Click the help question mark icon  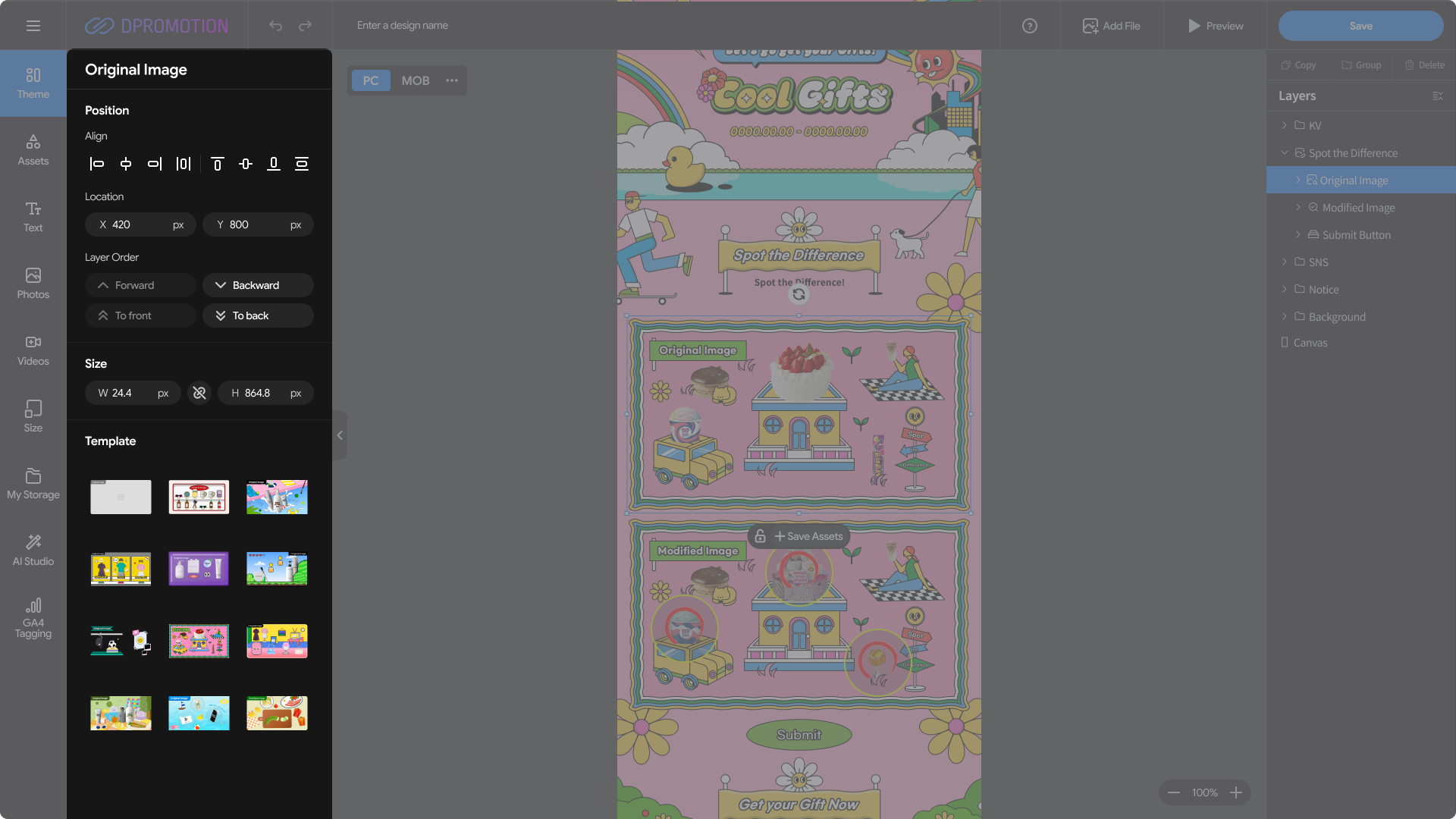pyautogui.click(x=1029, y=26)
